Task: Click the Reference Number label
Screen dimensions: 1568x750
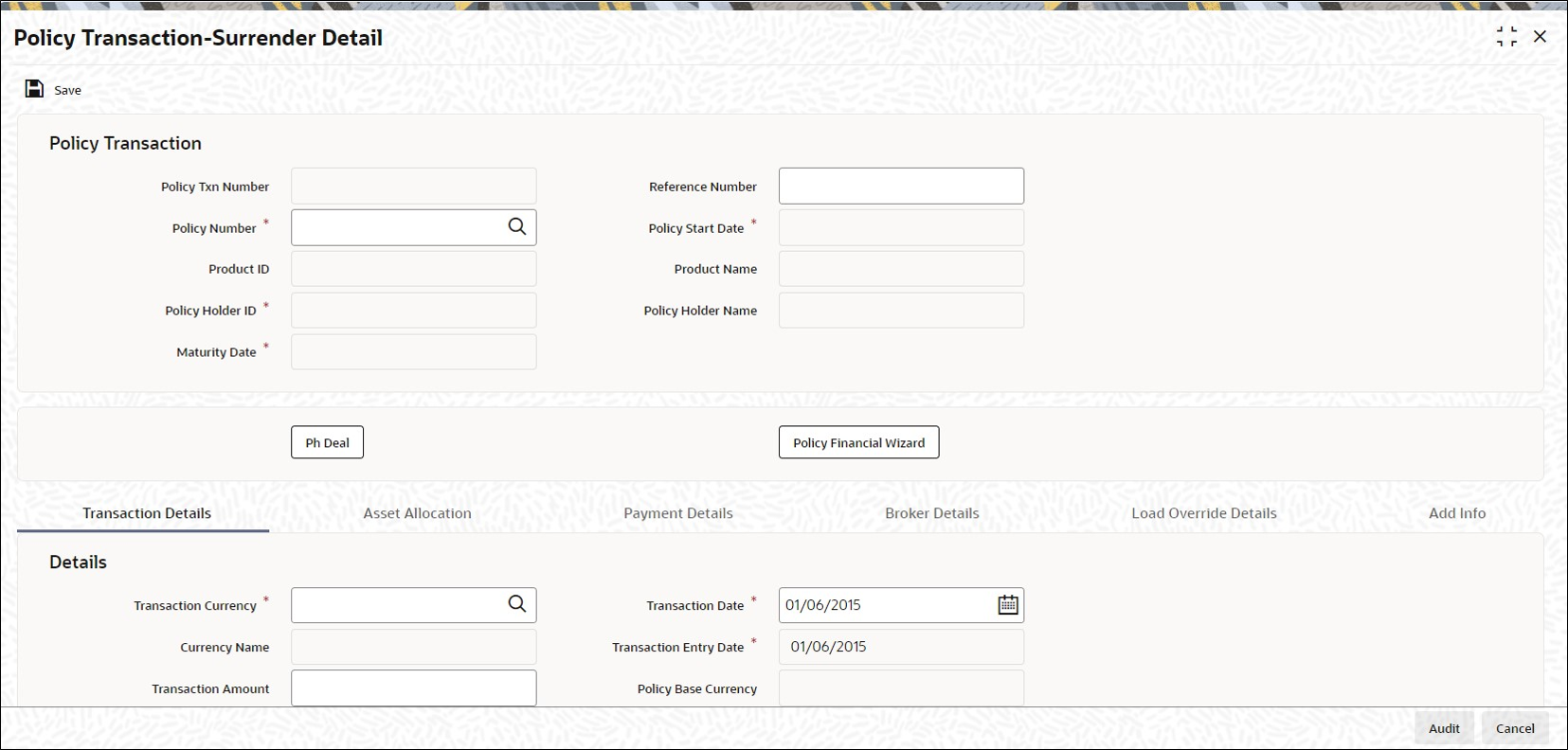Action: pos(703,187)
